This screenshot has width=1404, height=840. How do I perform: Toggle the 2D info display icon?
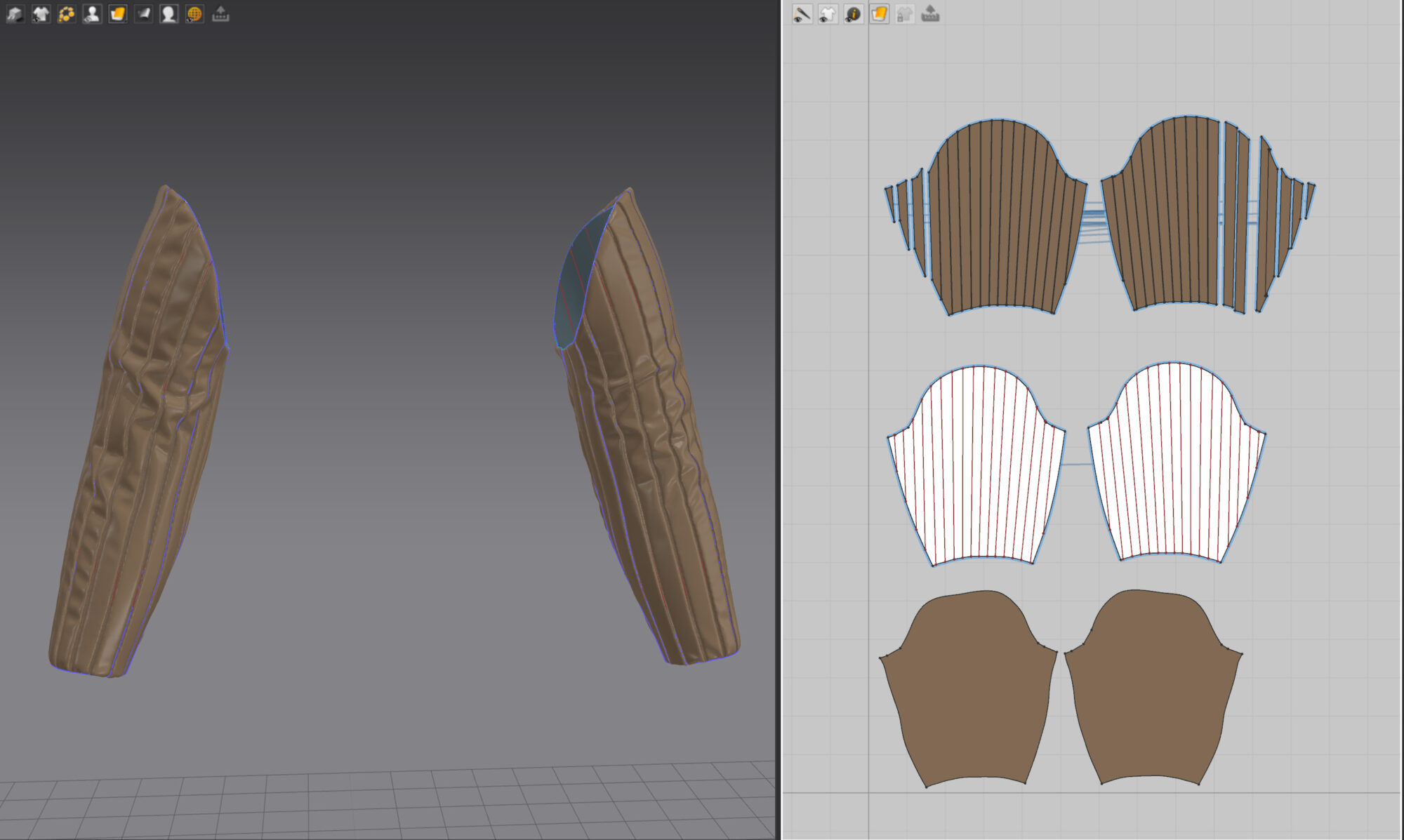[x=853, y=14]
